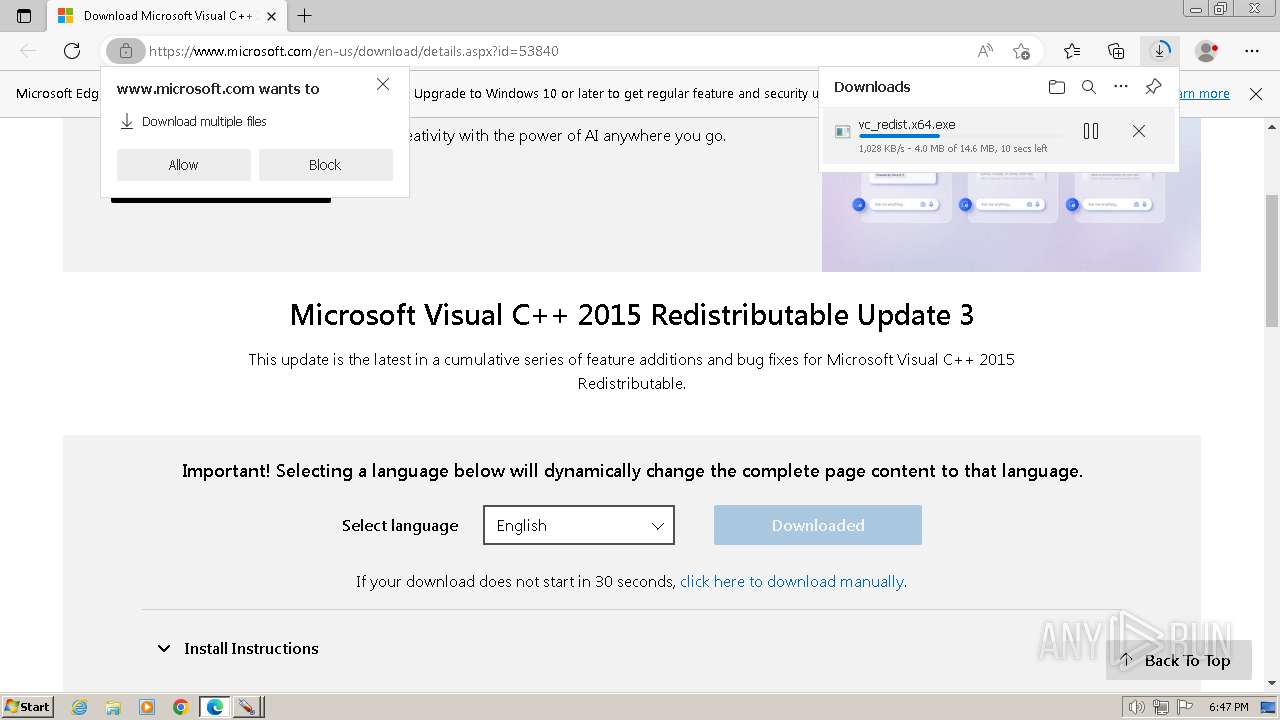Open more options in Downloads panel
The height and width of the screenshot is (720, 1280).
coord(1121,87)
